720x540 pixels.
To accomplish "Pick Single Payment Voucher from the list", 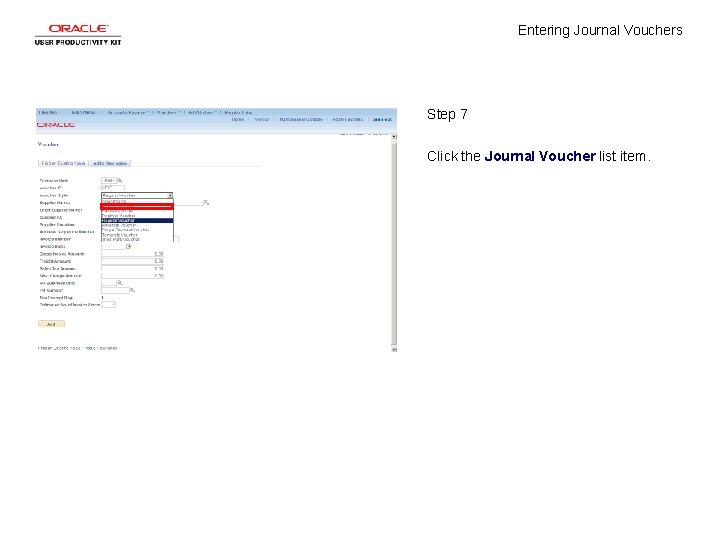I will pyautogui.click(x=137, y=230).
